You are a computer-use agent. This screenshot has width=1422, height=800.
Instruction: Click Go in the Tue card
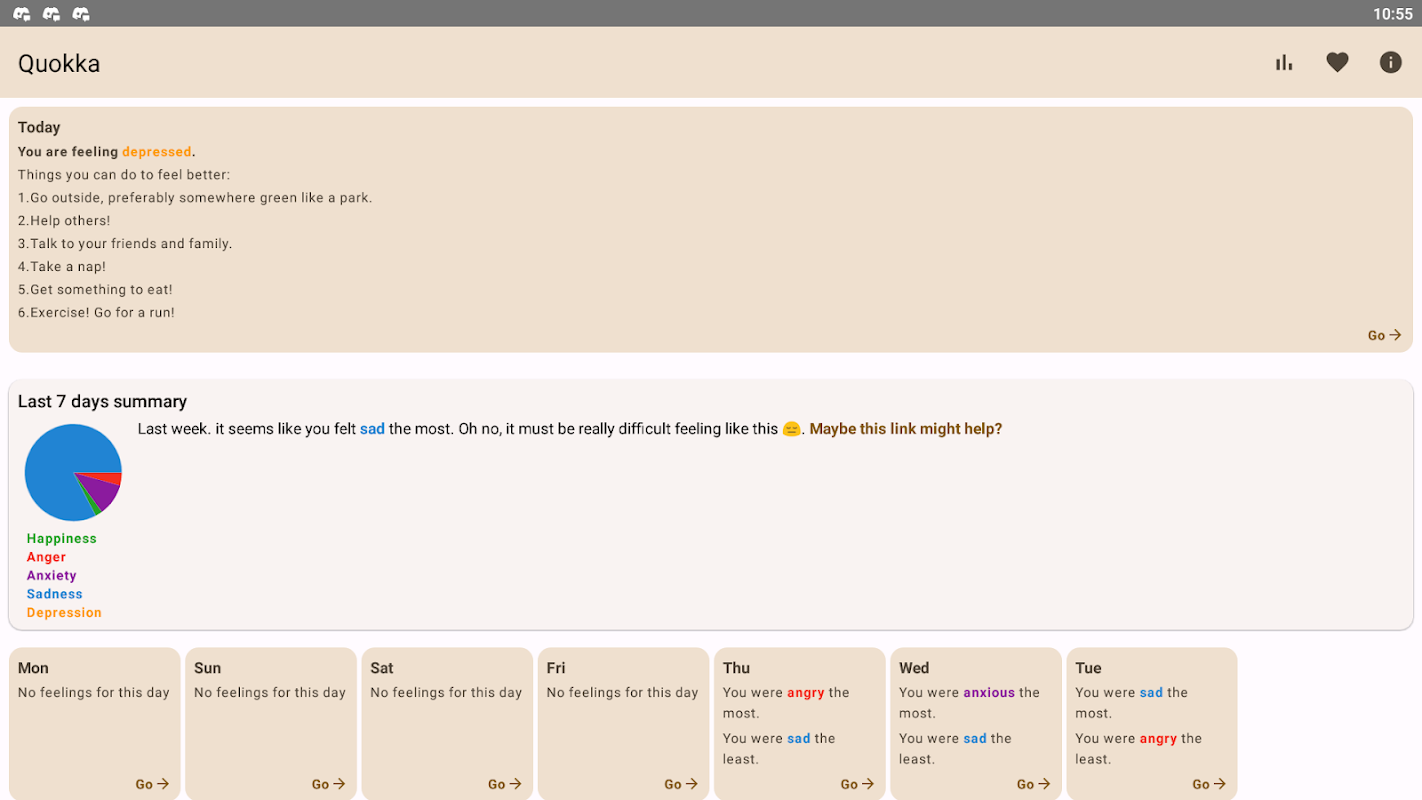1210,784
